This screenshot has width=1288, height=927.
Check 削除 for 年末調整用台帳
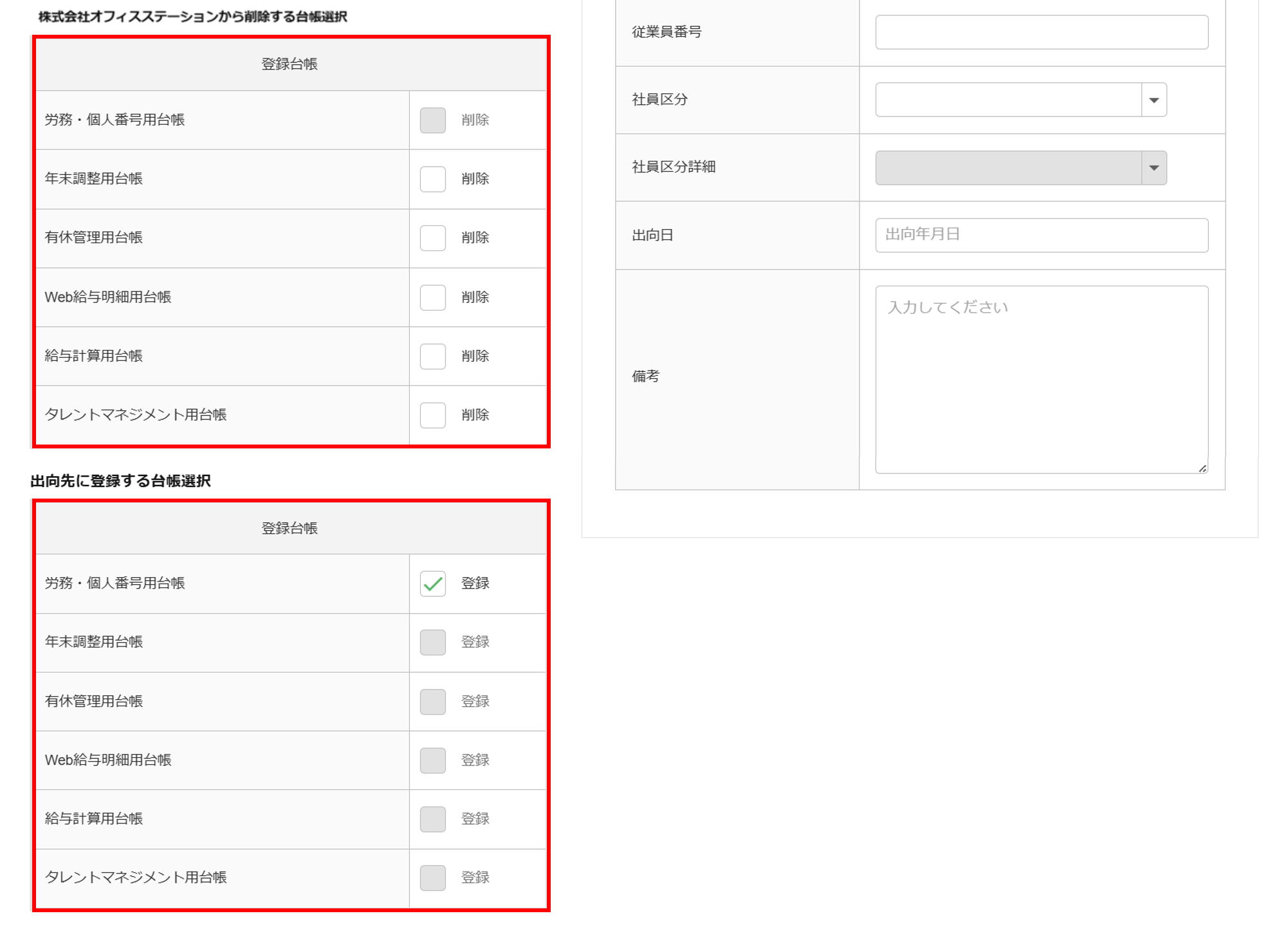coord(432,179)
